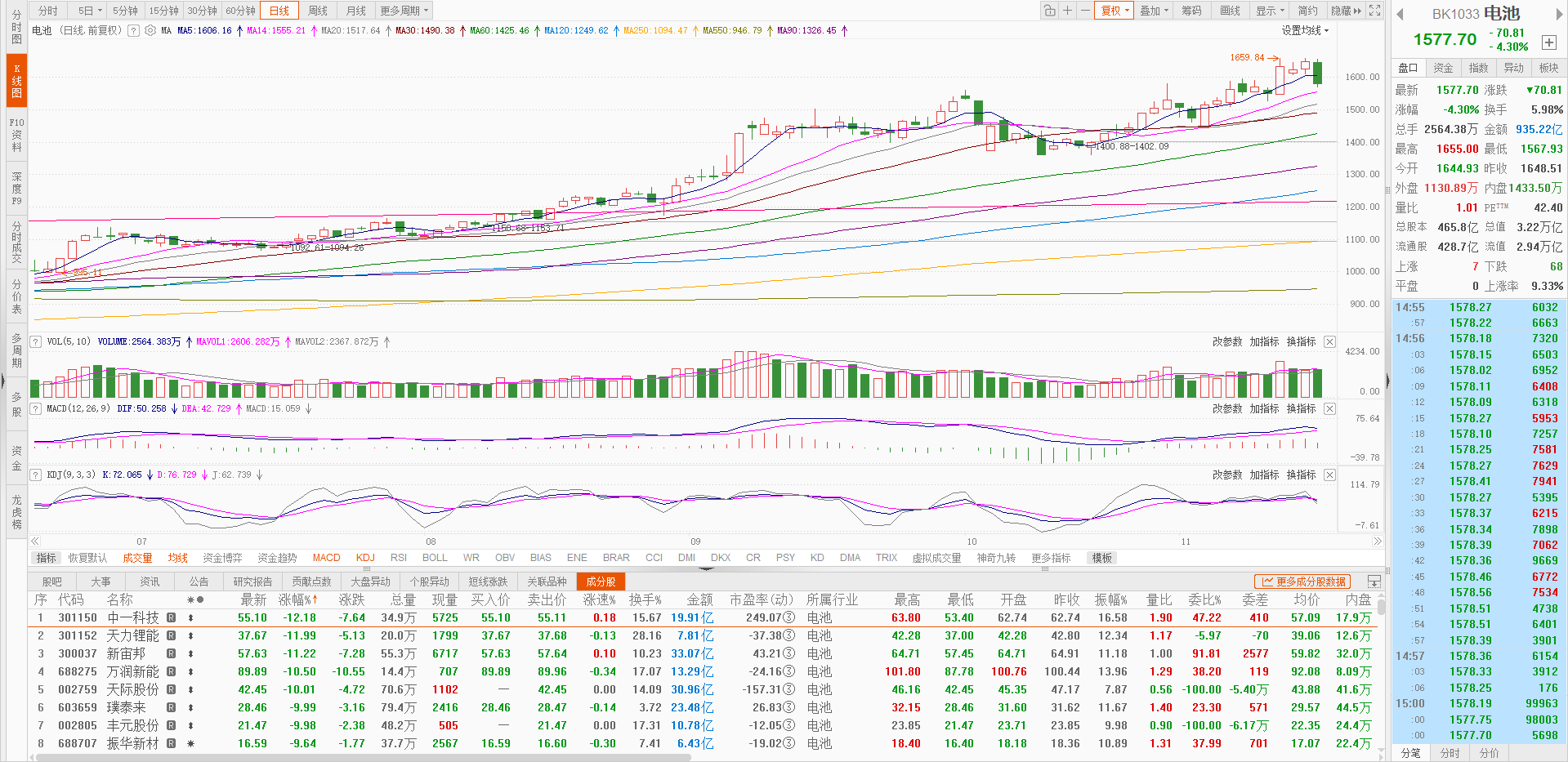Switch to the 周线 weekly chart tab

pyautogui.click(x=318, y=11)
